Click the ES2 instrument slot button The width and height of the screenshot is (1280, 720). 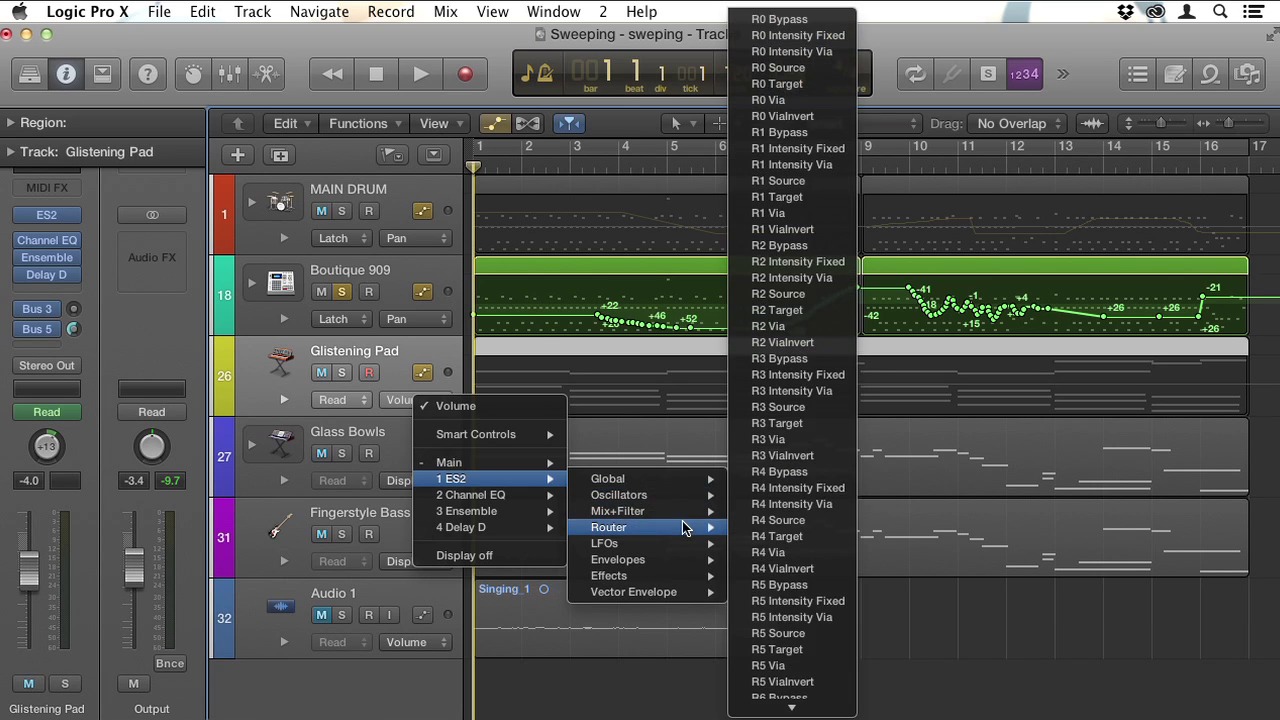[47, 215]
